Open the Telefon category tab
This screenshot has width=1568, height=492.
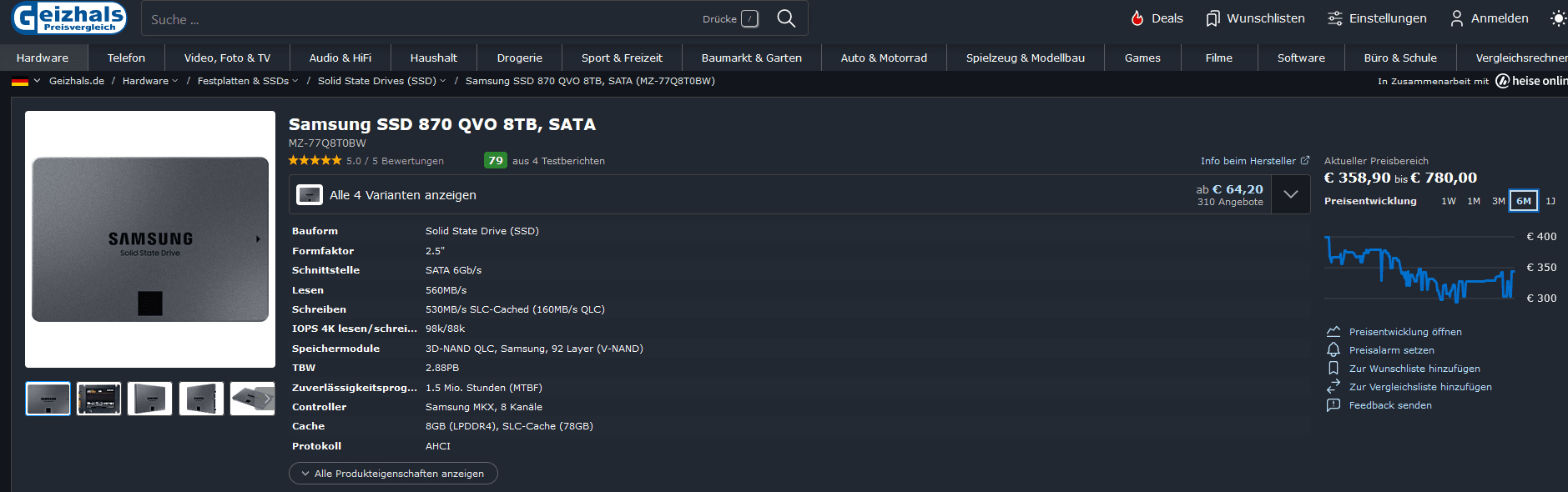tap(126, 58)
